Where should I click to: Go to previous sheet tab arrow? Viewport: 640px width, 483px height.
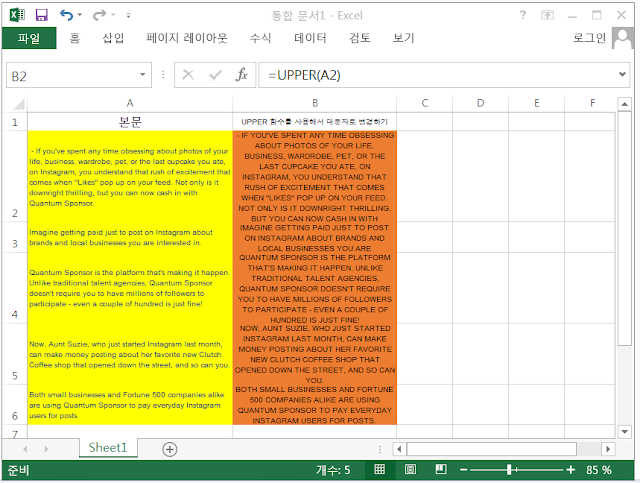(25, 449)
